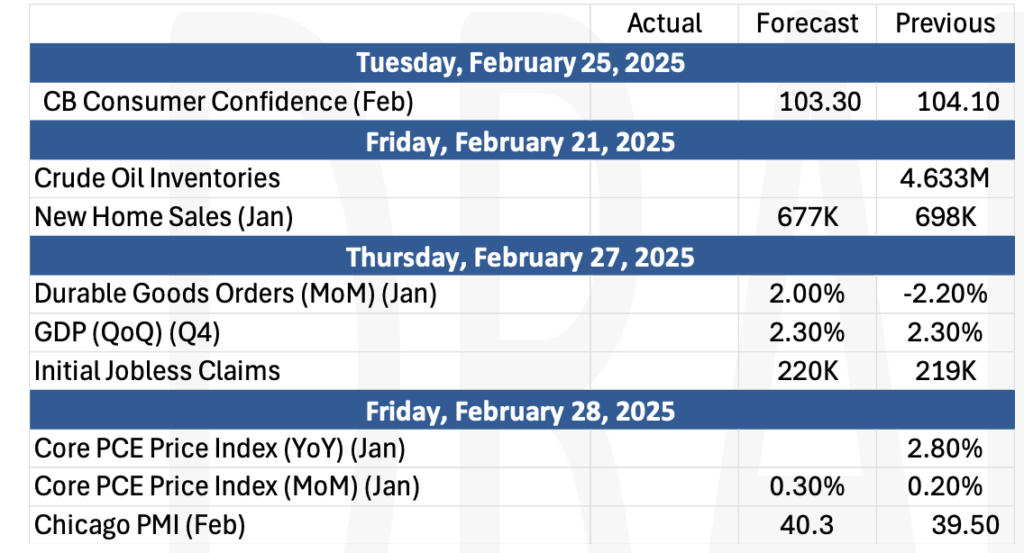Select the Initial Jobless Claims cell
Image resolution: width=1024 pixels, height=553 pixels.
pyautogui.click(x=310, y=371)
